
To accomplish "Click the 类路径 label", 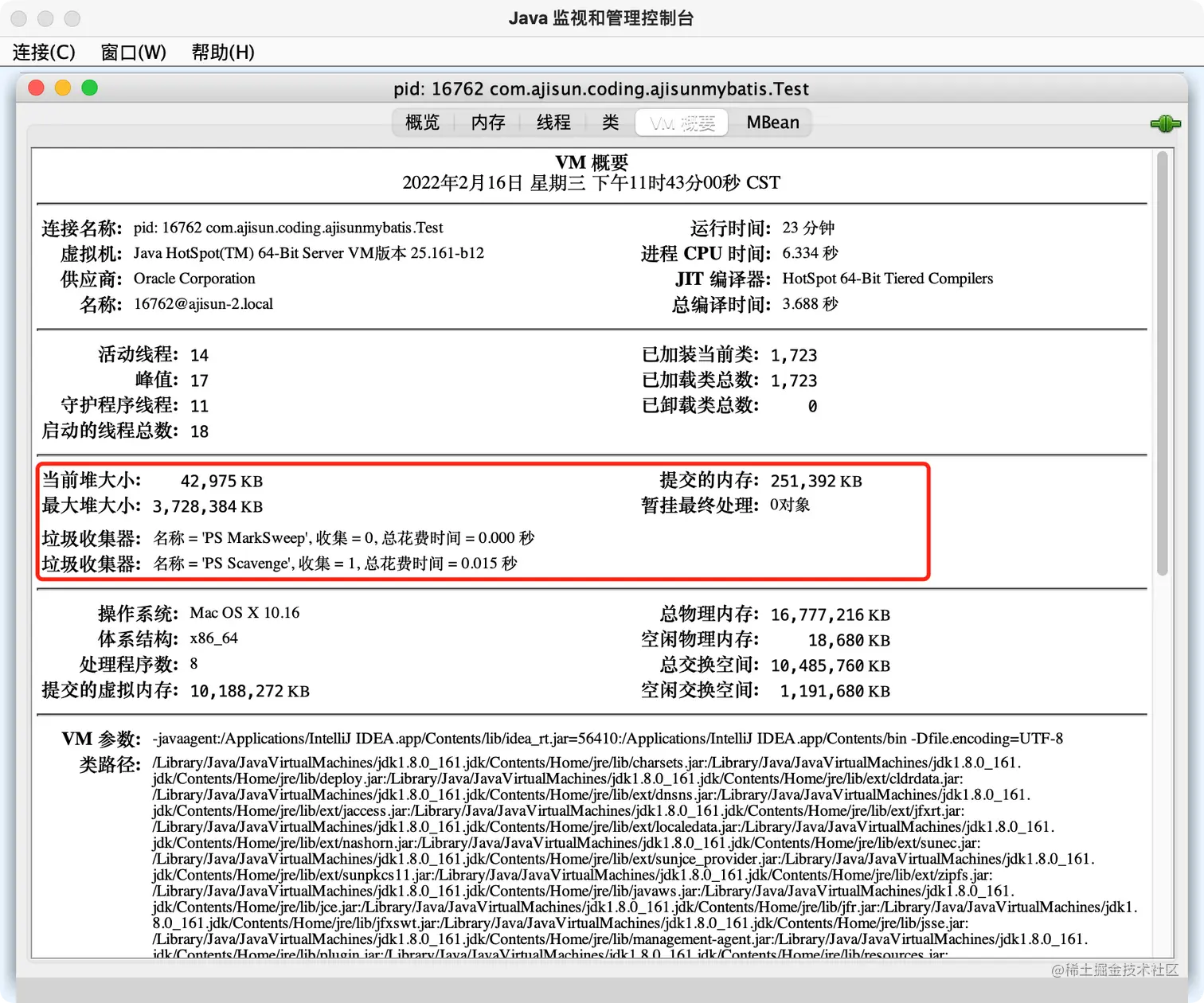I will click(110, 764).
